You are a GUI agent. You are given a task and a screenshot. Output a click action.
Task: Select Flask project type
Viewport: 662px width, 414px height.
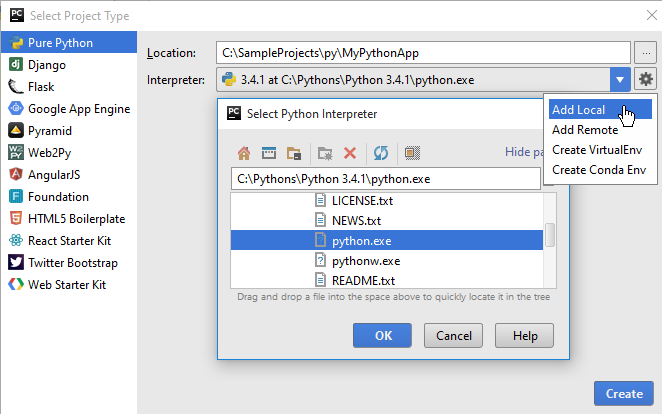point(69,87)
